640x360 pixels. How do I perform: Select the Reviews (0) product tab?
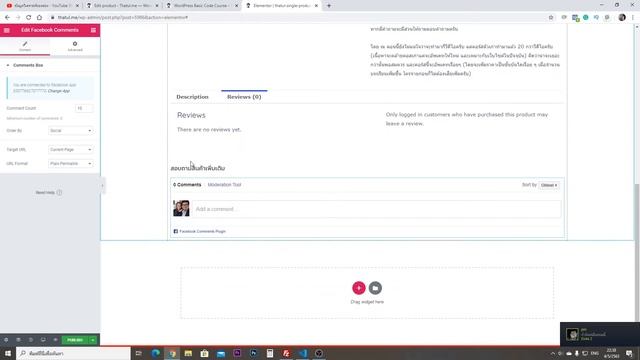click(244, 97)
